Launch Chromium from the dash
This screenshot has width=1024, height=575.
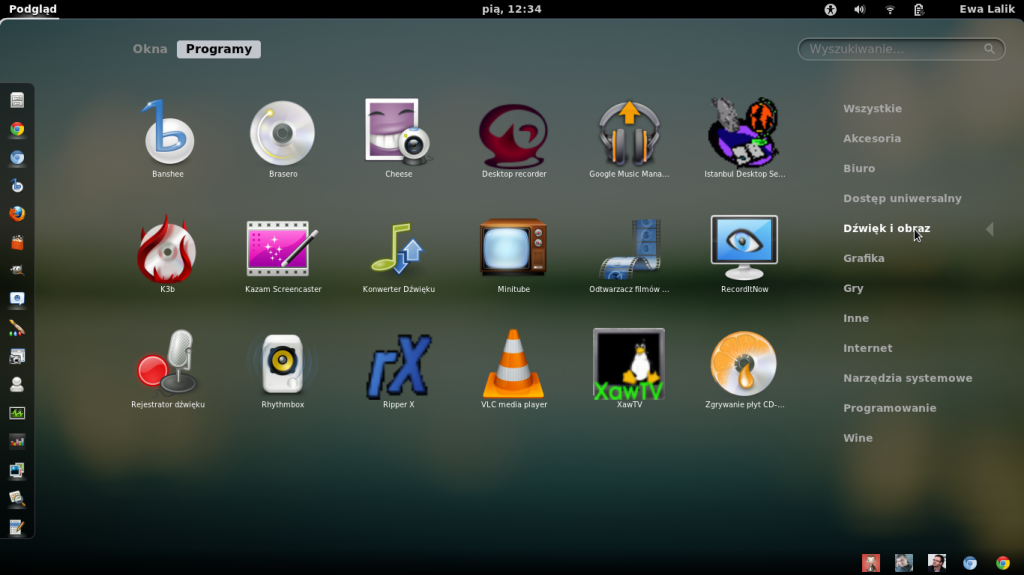[x=17, y=157]
